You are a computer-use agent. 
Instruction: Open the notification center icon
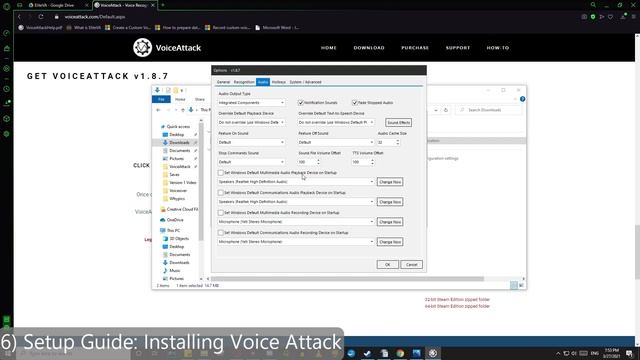pos(629,353)
